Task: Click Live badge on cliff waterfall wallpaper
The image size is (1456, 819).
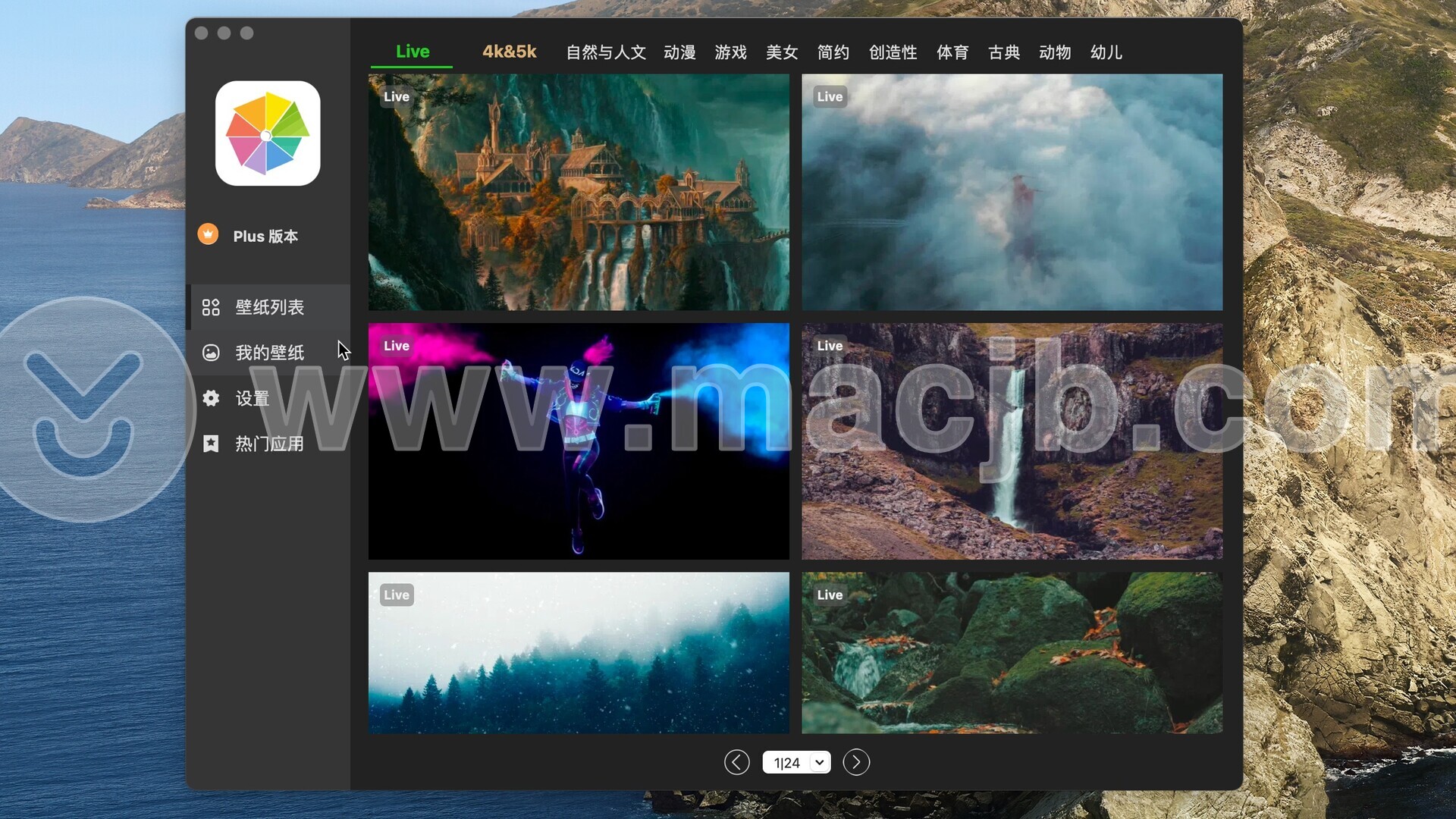Action: click(830, 346)
